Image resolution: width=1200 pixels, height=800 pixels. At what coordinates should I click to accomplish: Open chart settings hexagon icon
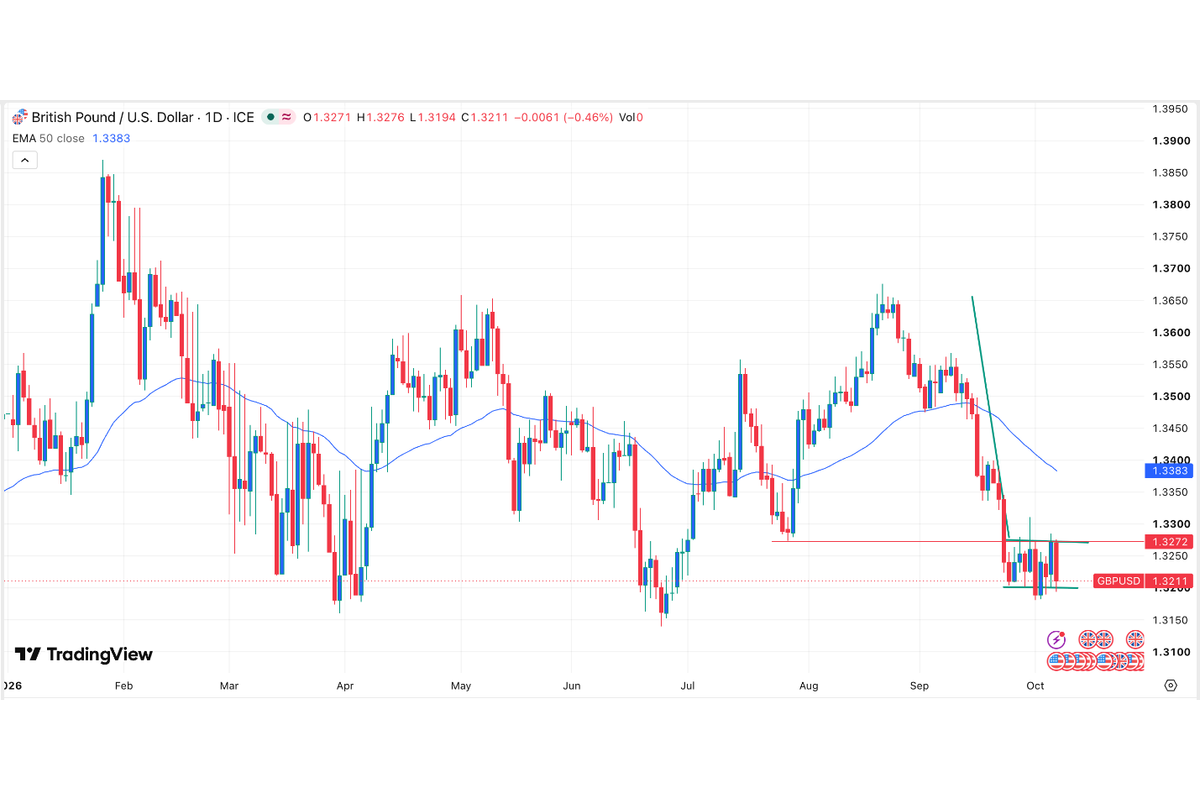point(1170,685)
